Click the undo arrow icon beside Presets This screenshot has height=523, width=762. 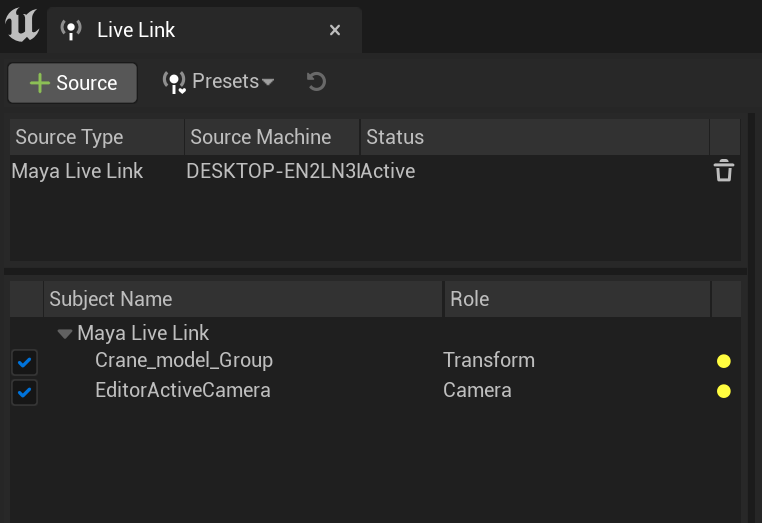click(317, 82)
